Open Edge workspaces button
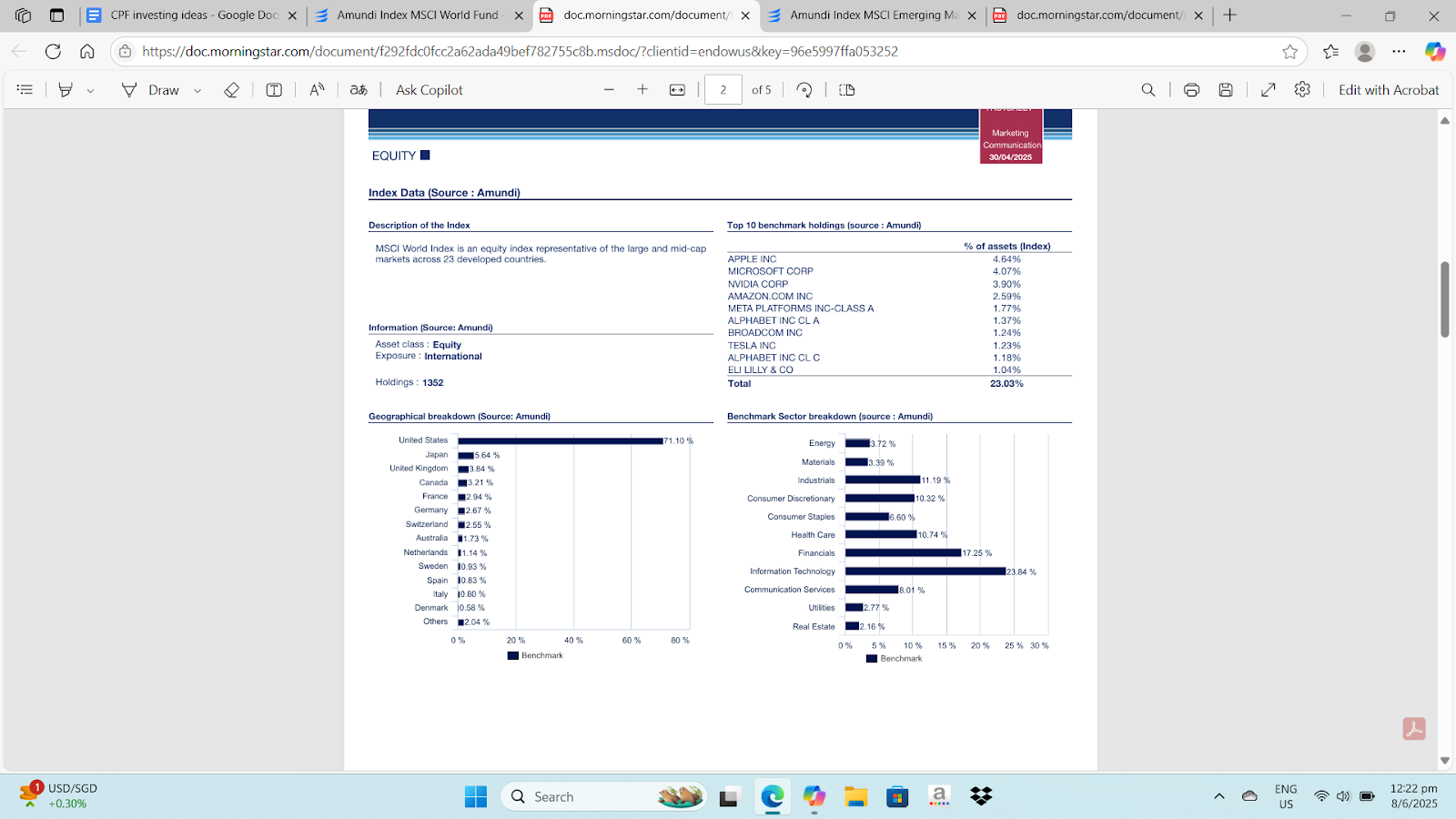1456x819 pixels. tap(23, 15)
